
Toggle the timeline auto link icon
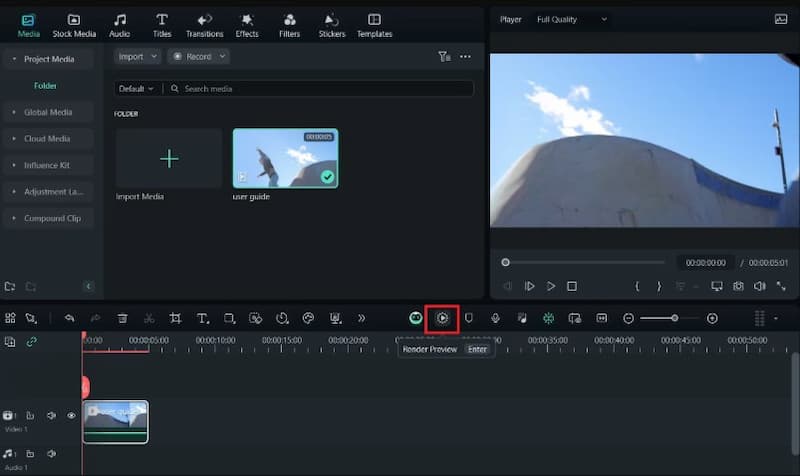[32, 341]
